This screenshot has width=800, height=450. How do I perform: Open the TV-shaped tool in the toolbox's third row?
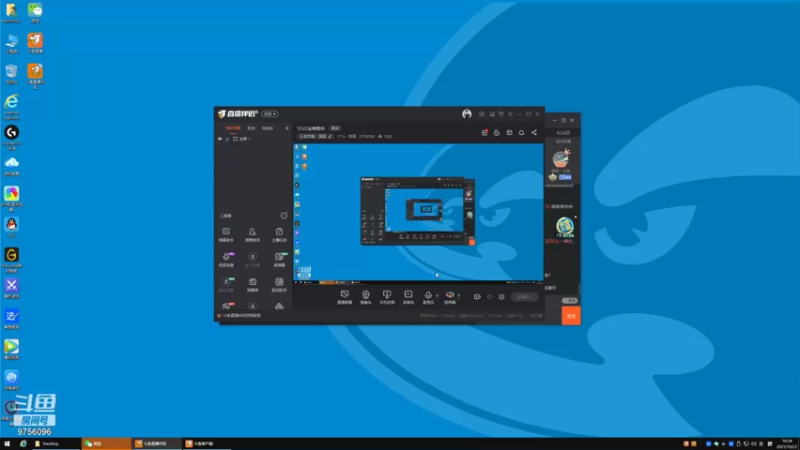[x=253, y=284]
